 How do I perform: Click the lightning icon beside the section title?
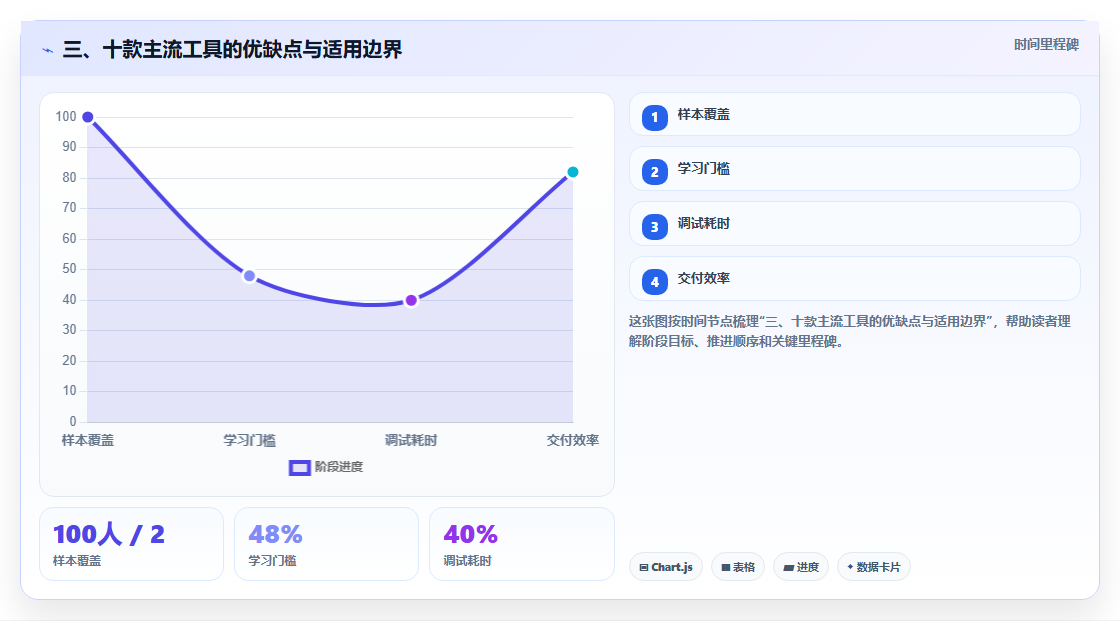click(48, 50)
